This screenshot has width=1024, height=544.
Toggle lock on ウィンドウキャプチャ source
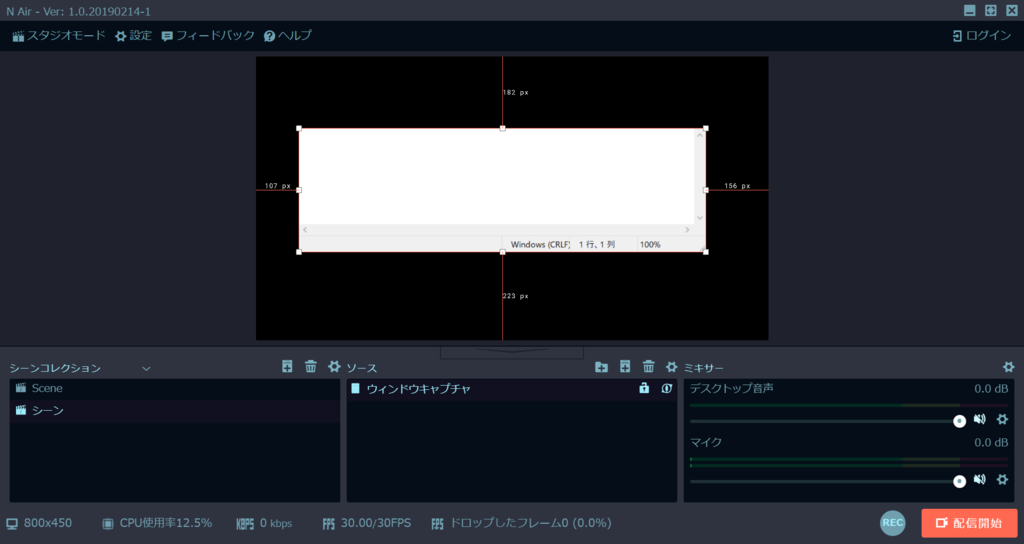point(644,388)
